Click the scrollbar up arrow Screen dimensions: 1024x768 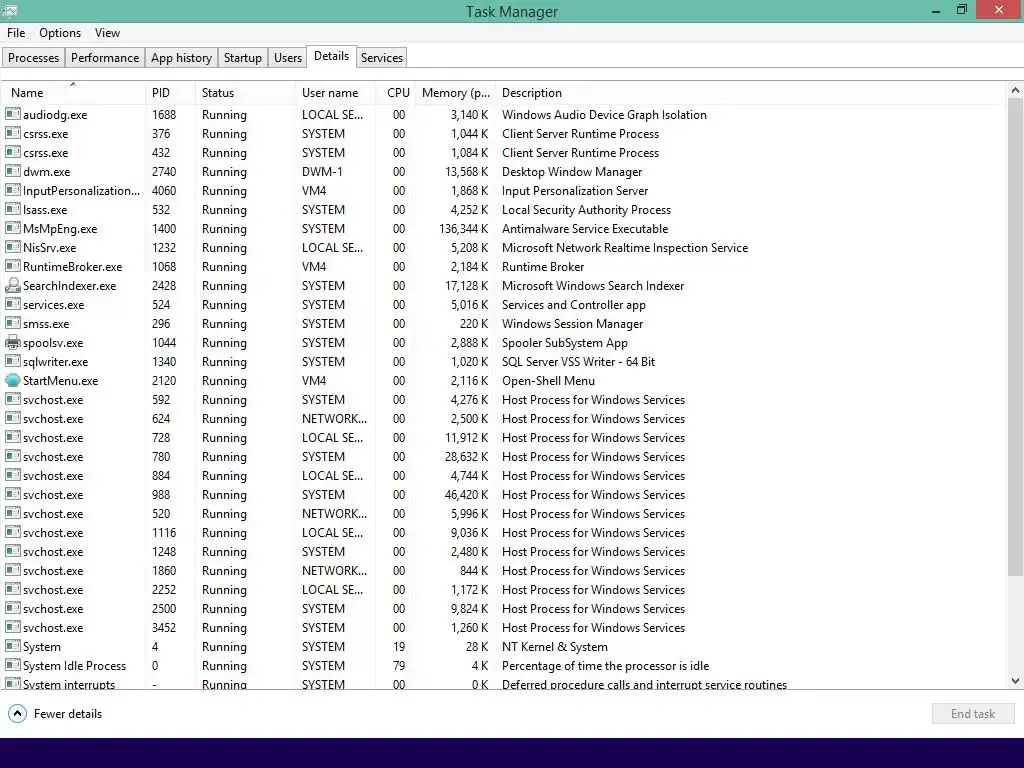[x=1015, y=91]
